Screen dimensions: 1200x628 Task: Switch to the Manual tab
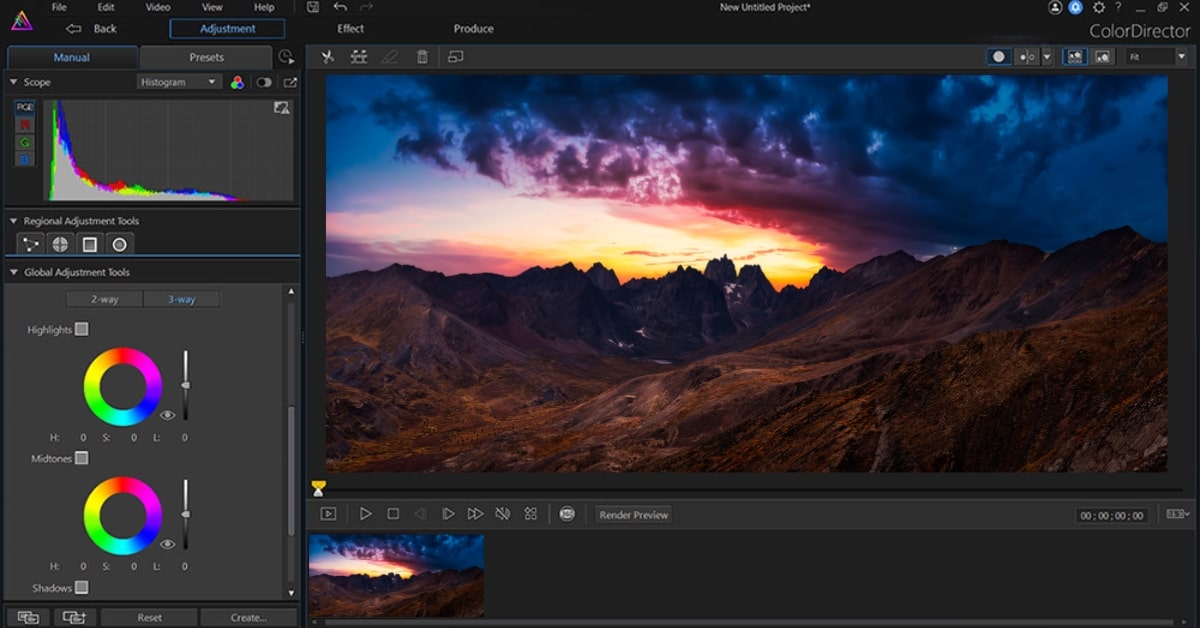tap(72, 57)
